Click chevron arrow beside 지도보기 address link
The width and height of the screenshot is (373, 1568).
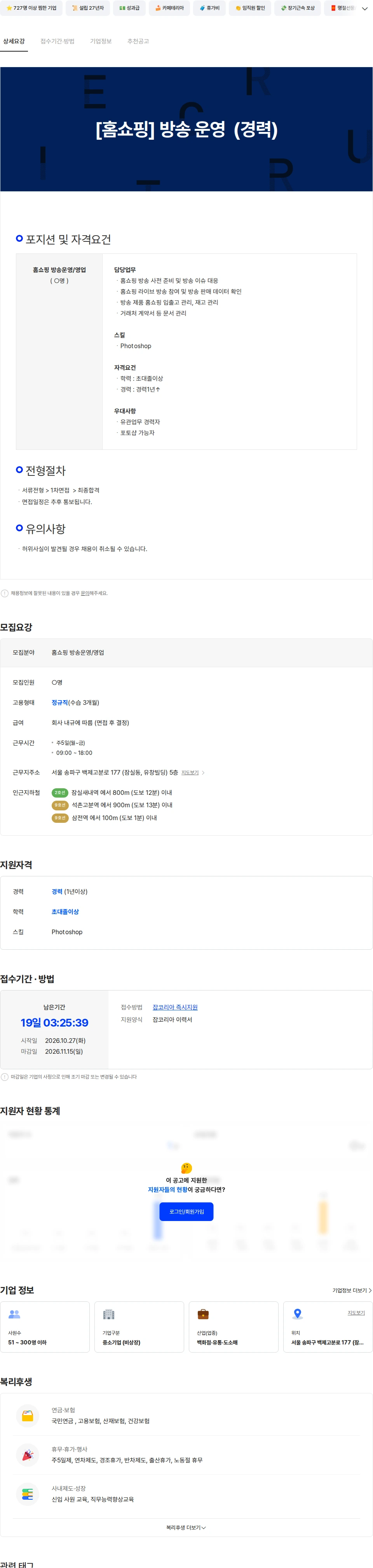pos(203,772)
